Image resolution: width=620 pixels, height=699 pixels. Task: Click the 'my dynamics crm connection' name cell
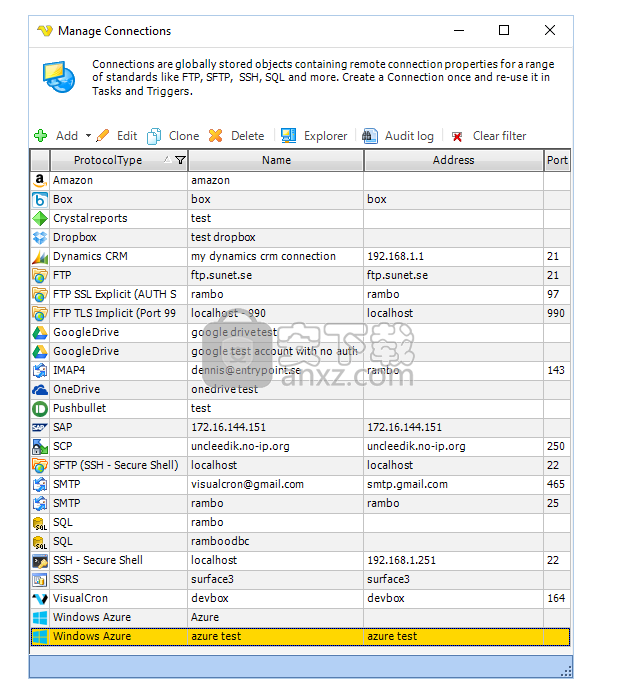pyautogui.click(x=276, y=256)
